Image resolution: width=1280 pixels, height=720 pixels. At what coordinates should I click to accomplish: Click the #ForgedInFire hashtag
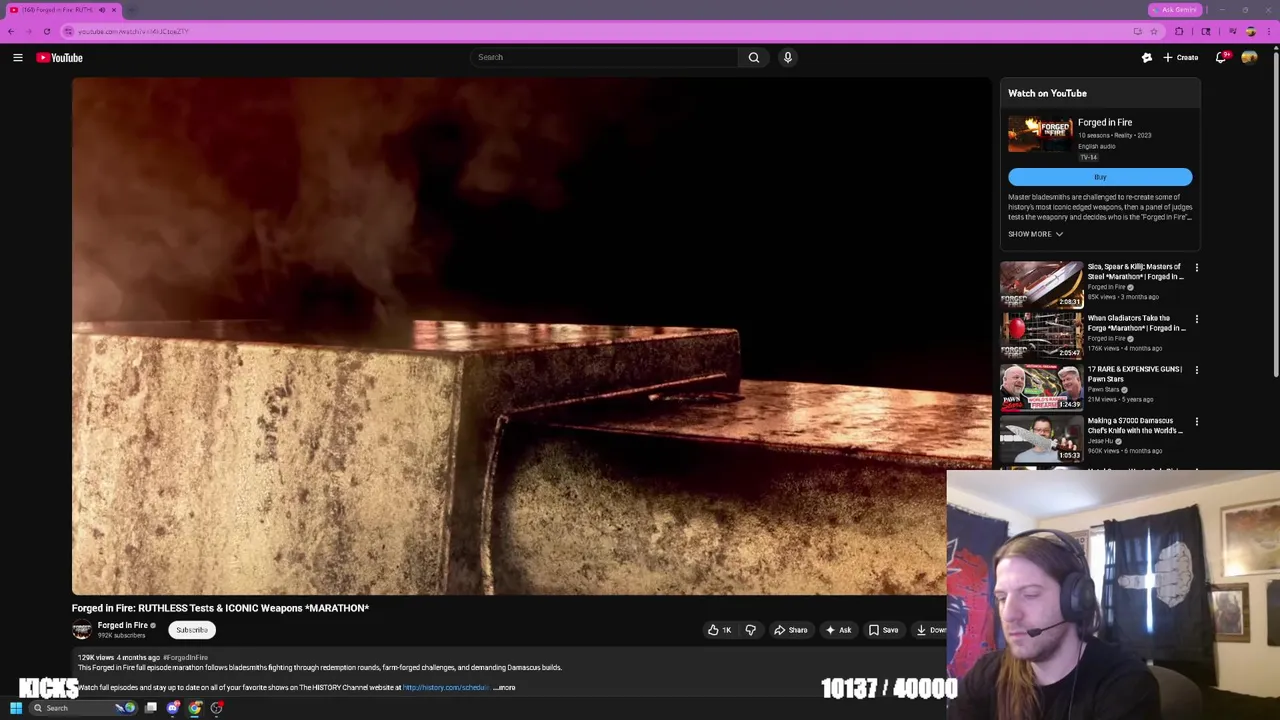[185, 657]
